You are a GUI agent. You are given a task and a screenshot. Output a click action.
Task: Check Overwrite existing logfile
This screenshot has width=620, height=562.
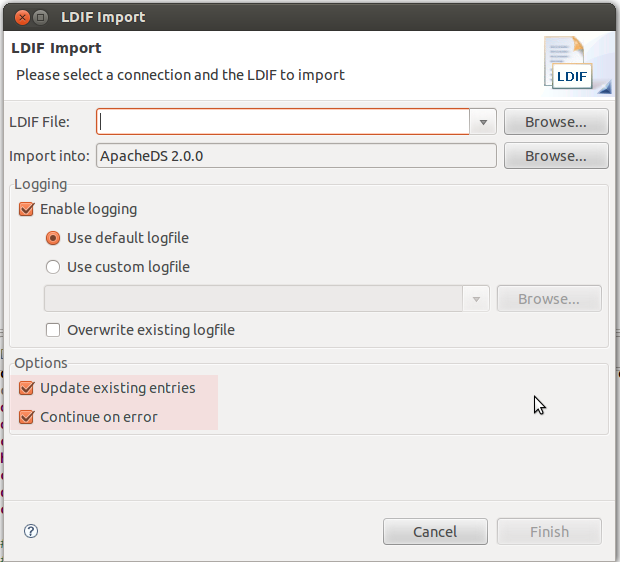click(x=53, y=330)
